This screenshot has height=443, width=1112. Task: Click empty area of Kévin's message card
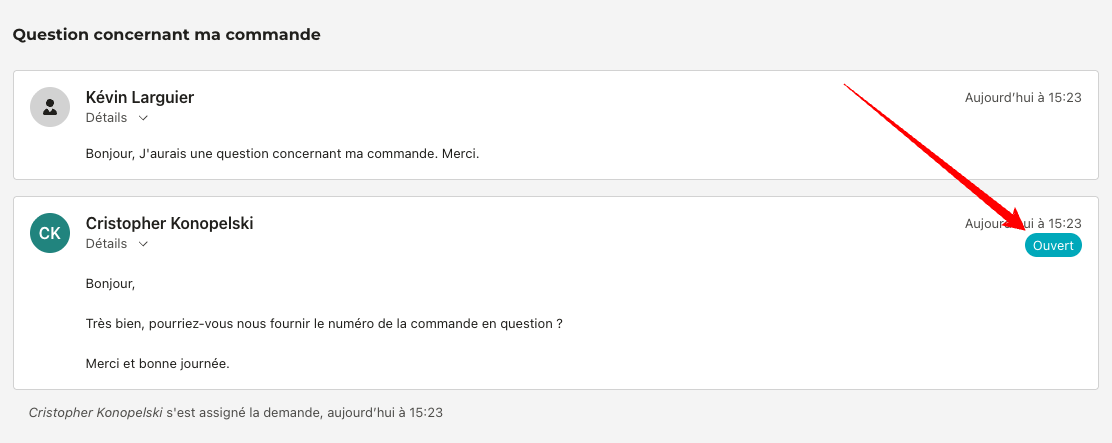[650, 125]
